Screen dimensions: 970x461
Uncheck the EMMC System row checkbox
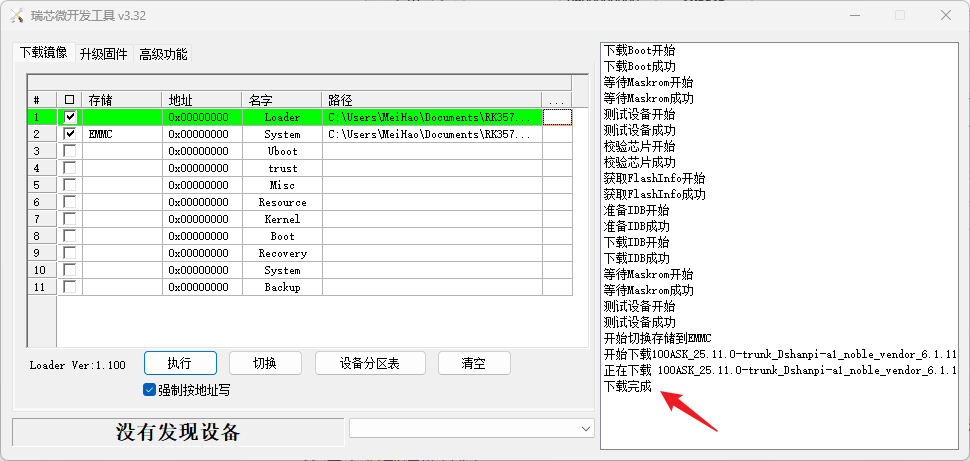[x=70, y=134]
